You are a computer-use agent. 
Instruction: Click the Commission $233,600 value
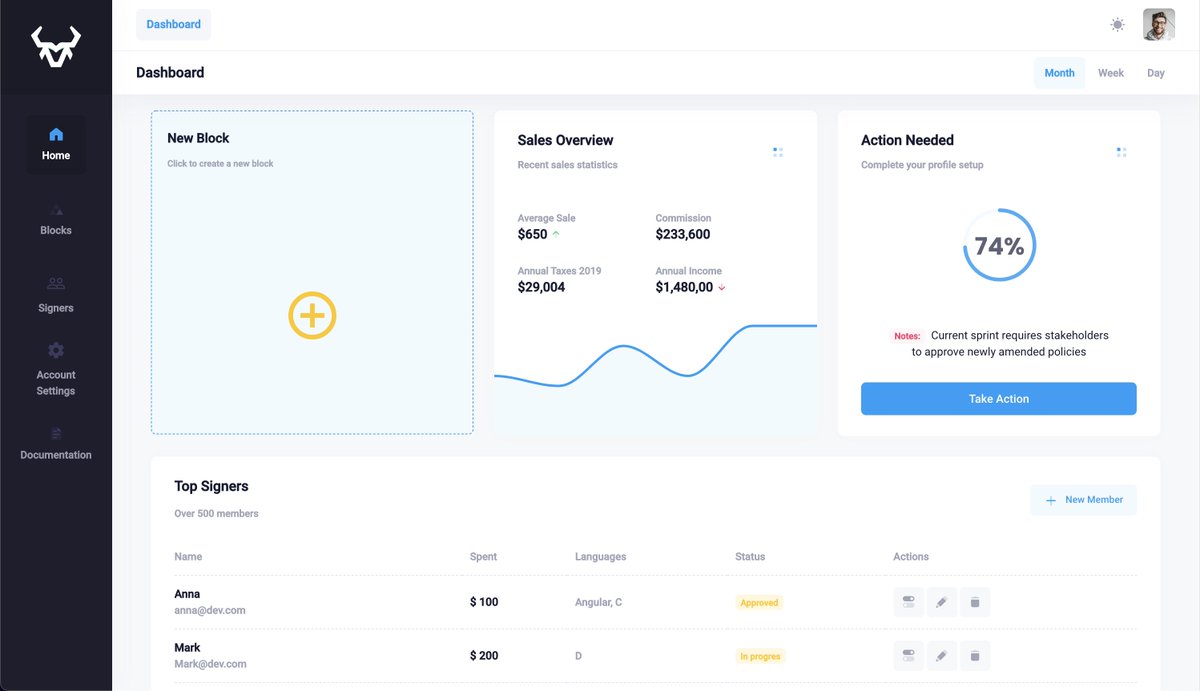pos(683,234)
